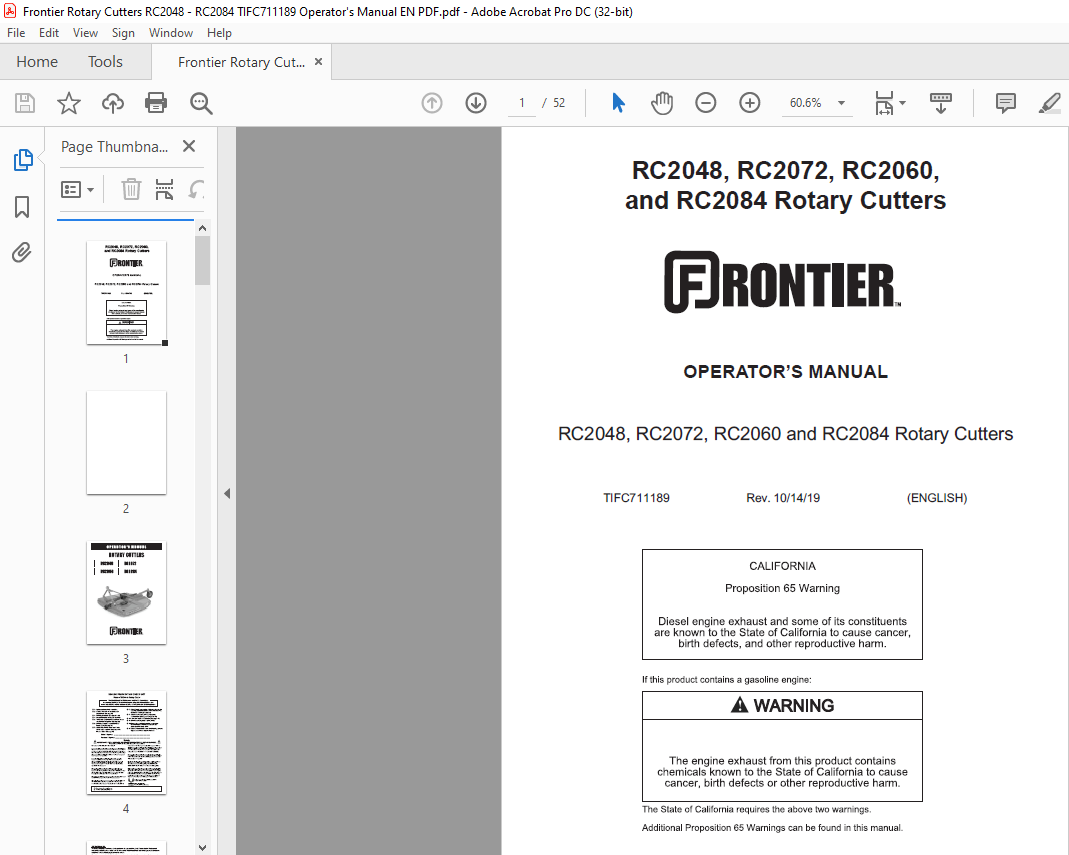Image resolution: width=1069 pixels, height=855 pixels.
Task: Select blank page 2 thumbnail
Action: [126, 442]
